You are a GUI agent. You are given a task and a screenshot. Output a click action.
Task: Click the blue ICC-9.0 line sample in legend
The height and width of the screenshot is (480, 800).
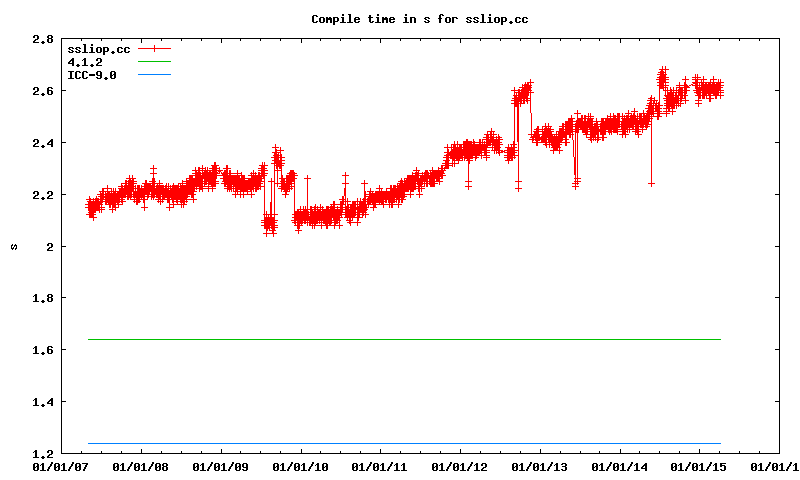click(155, 75)
